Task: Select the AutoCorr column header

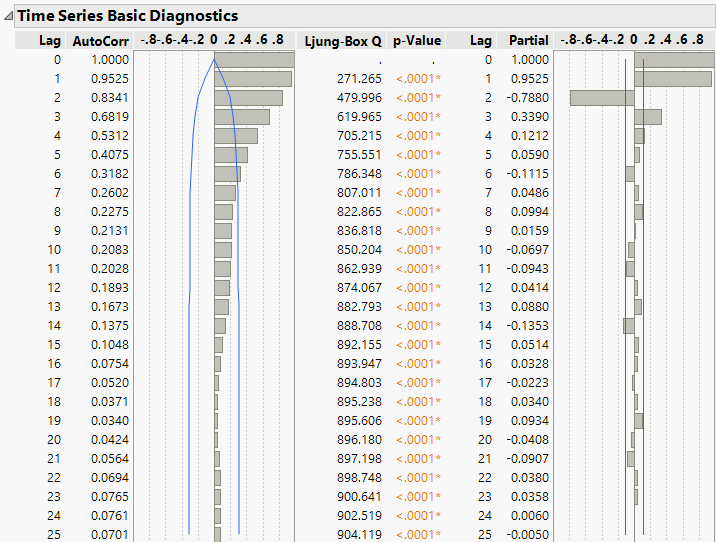Action: [99, 41]
